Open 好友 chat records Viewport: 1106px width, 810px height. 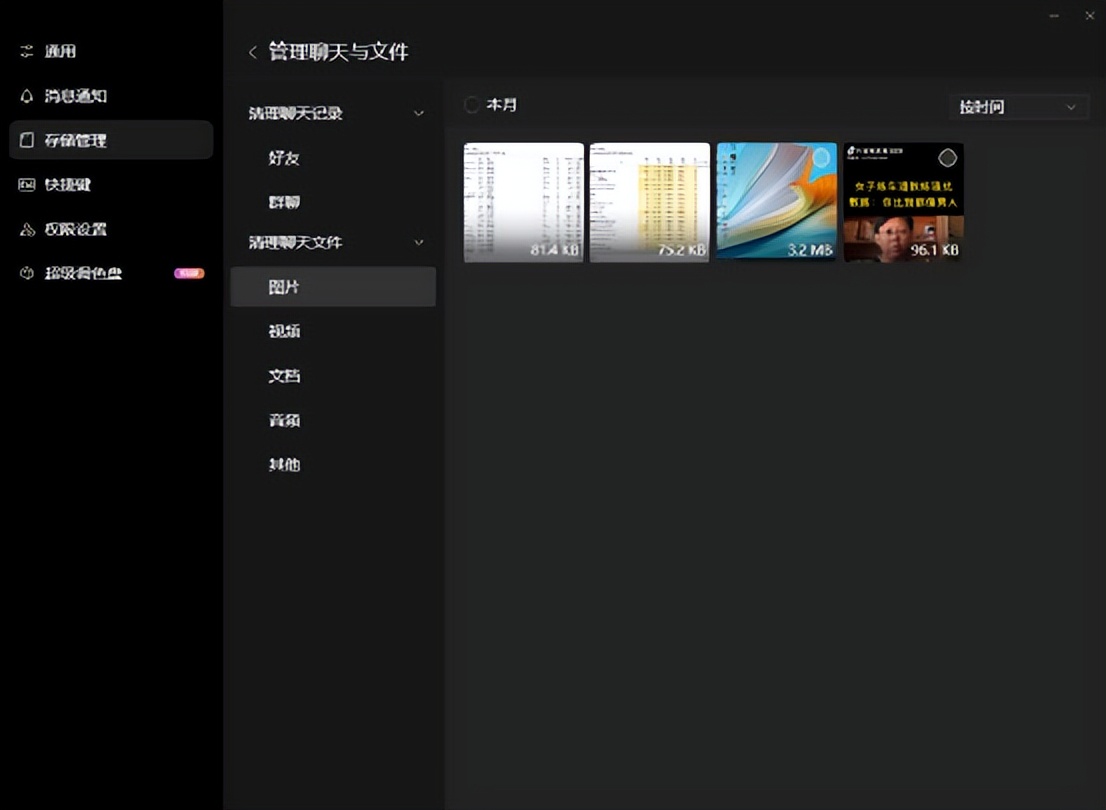coord(284,158)
